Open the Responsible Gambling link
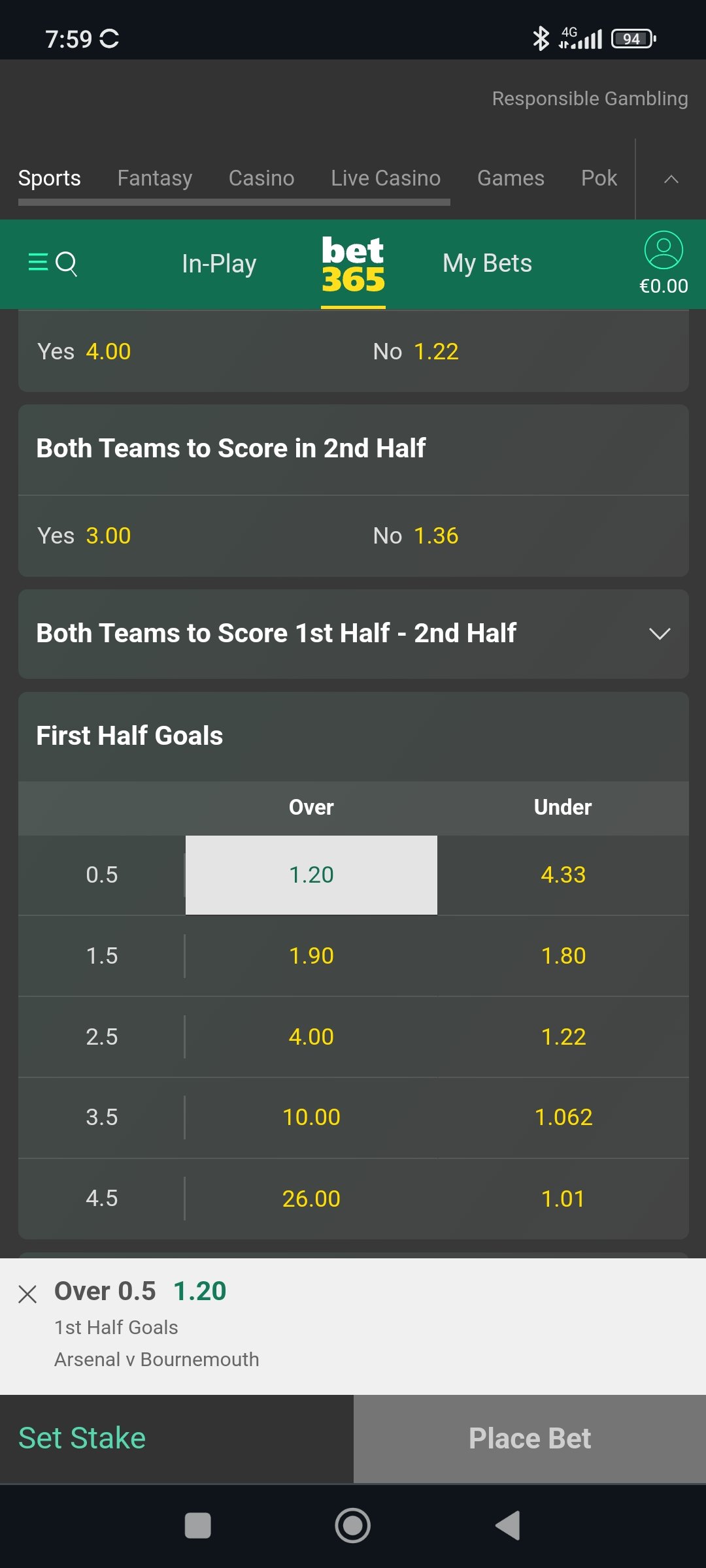 click(590, 99)
